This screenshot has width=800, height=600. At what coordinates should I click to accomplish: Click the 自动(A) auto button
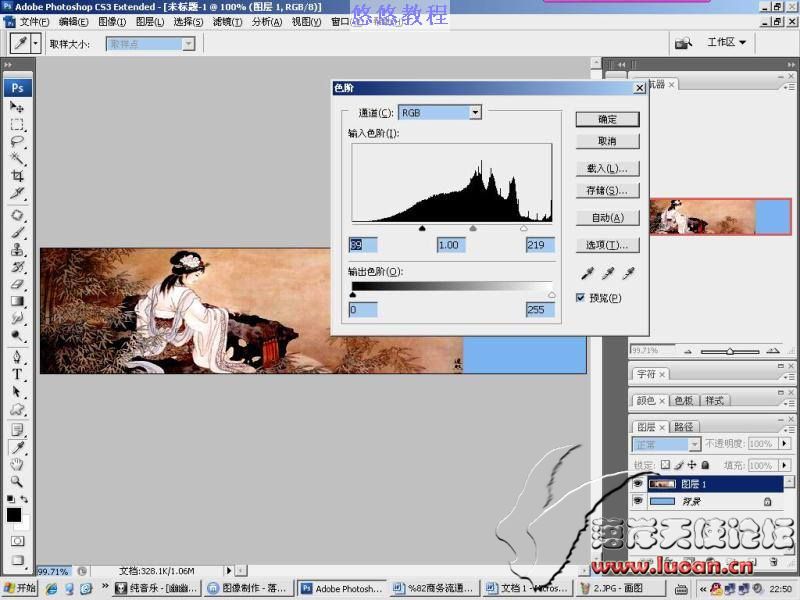[607, 218]
